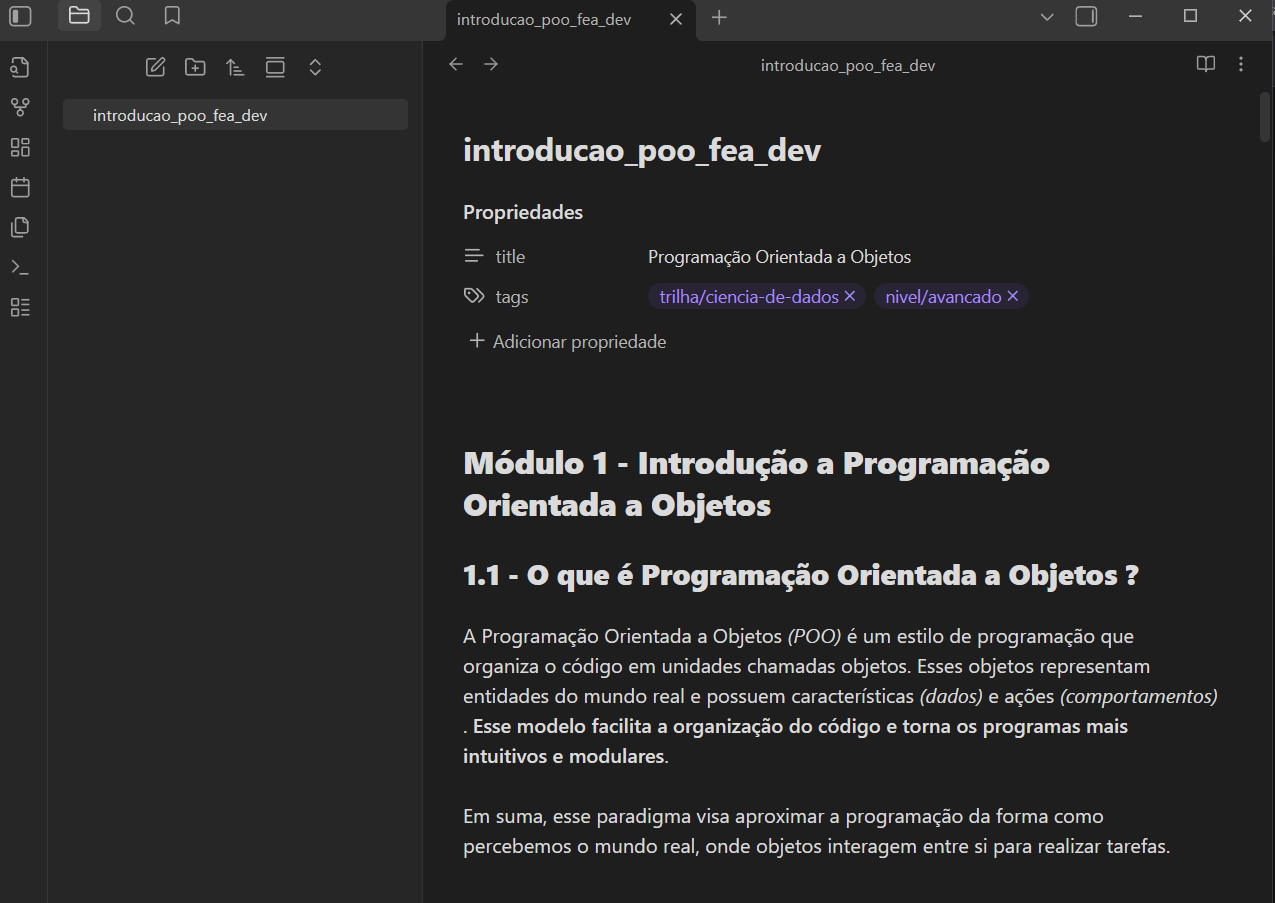Viewport: 1275px width, 903px height.
Task: Open the tab list dropdown arrow
Action: 1047,17
